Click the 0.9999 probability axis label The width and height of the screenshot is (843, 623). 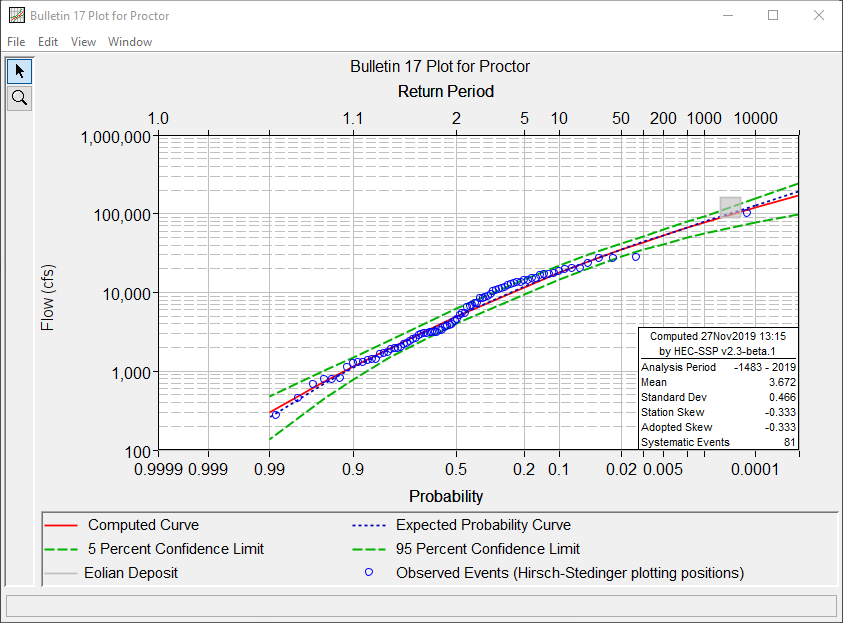(158, 469)
